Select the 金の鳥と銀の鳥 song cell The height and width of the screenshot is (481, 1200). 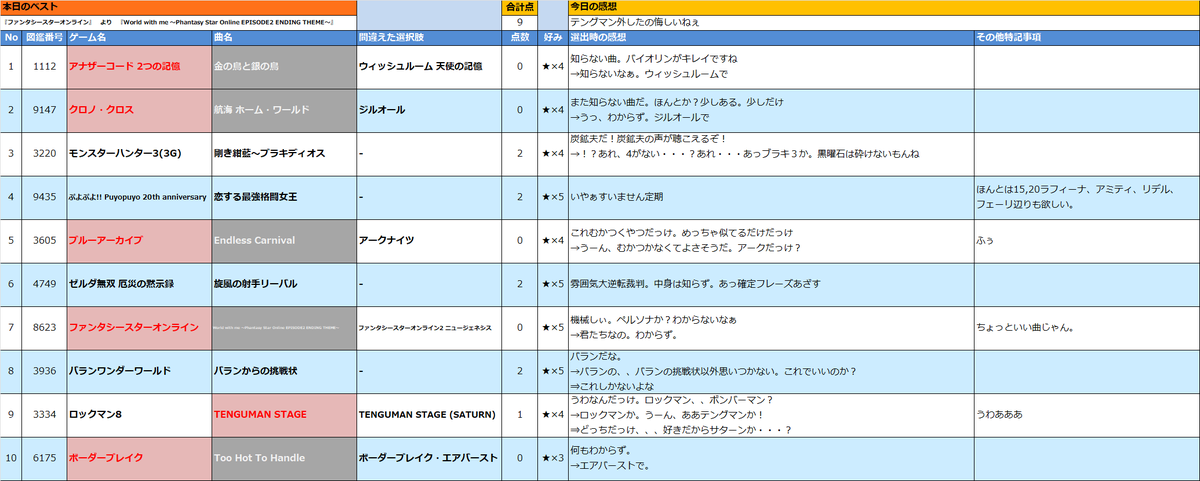[x=283, y=66]
